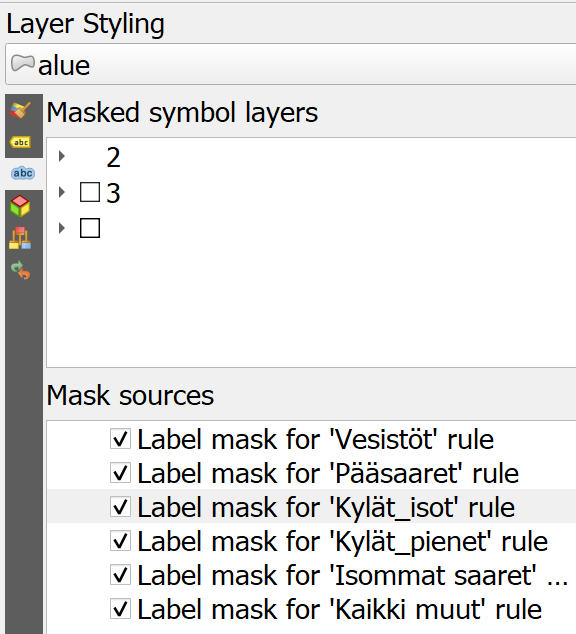Expand the tree item labeled 2

coord(61,156)
